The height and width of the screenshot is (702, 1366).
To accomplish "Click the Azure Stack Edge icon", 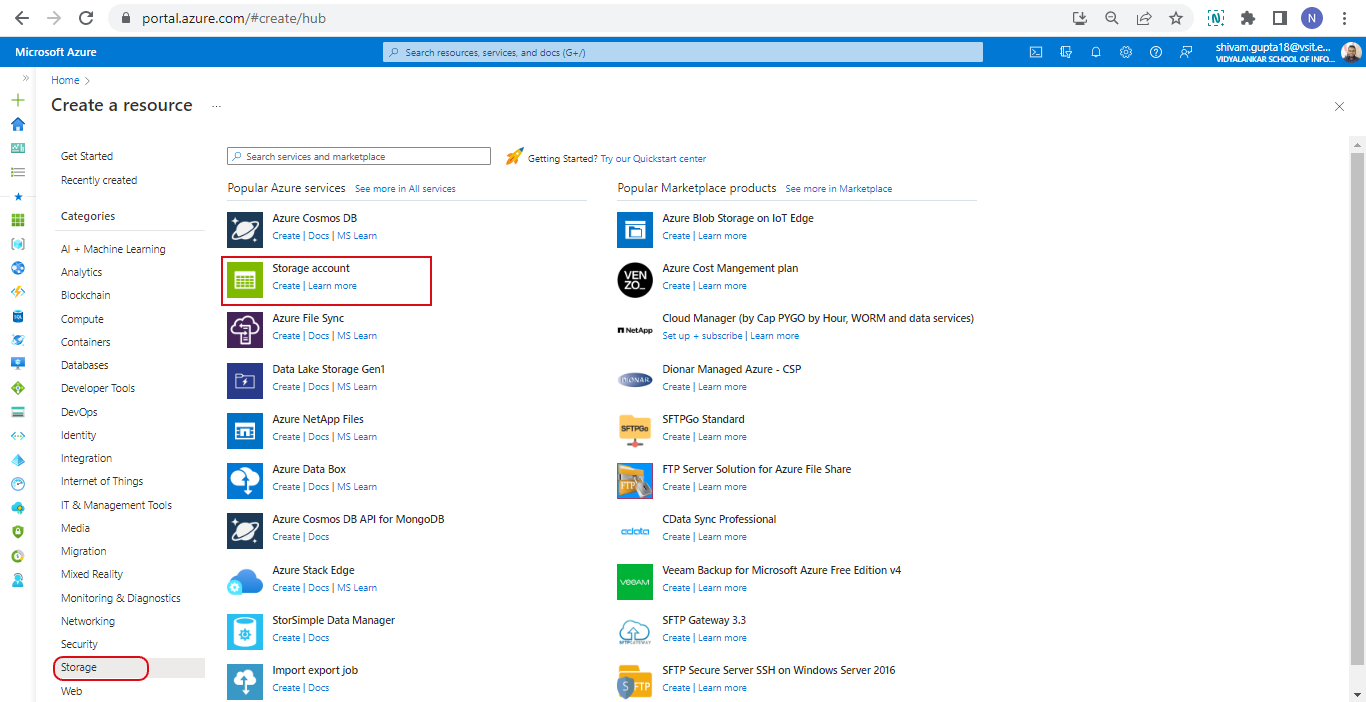I will pos(245,581).
